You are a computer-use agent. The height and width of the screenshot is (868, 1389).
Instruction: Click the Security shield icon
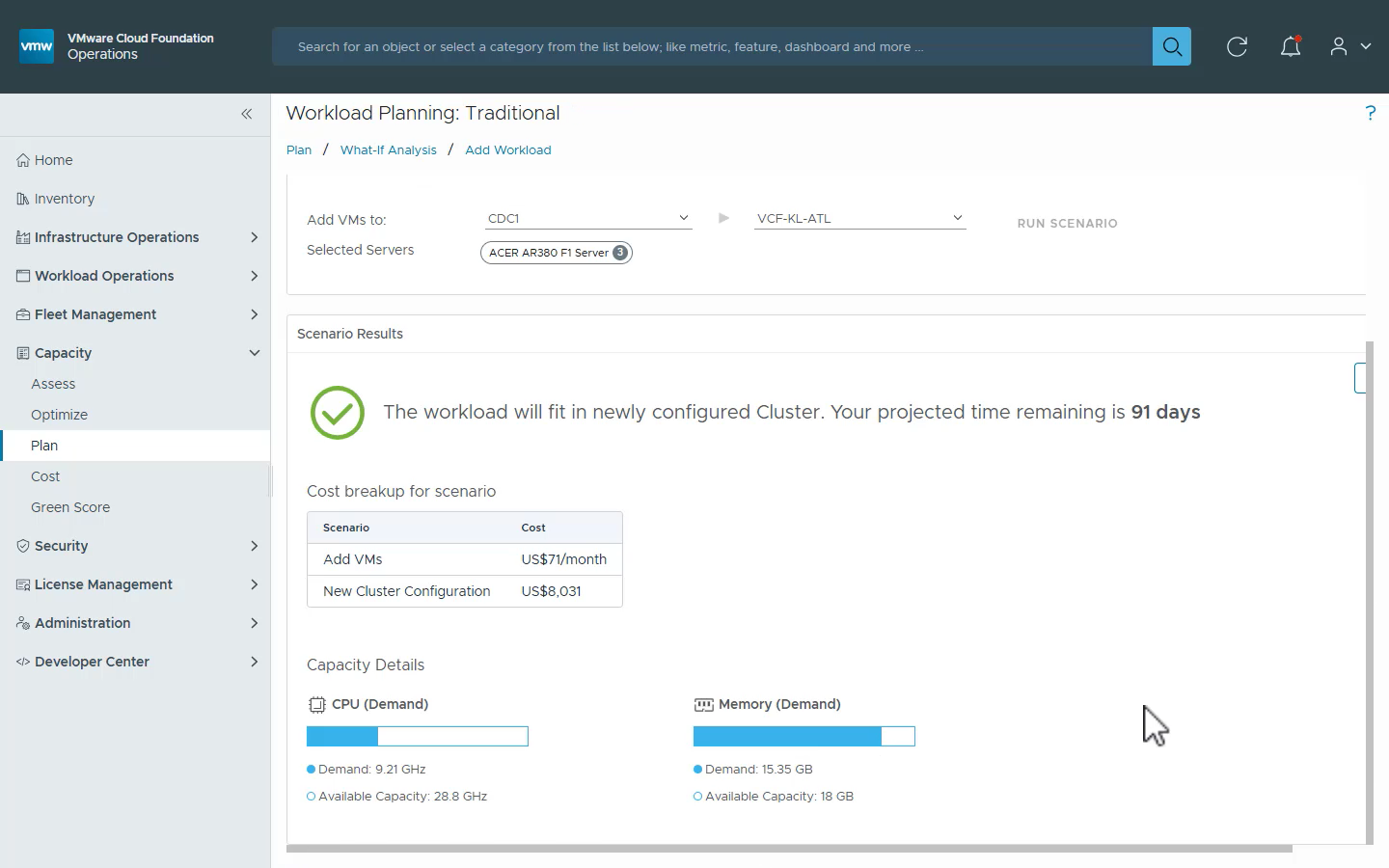coord(23,546)
